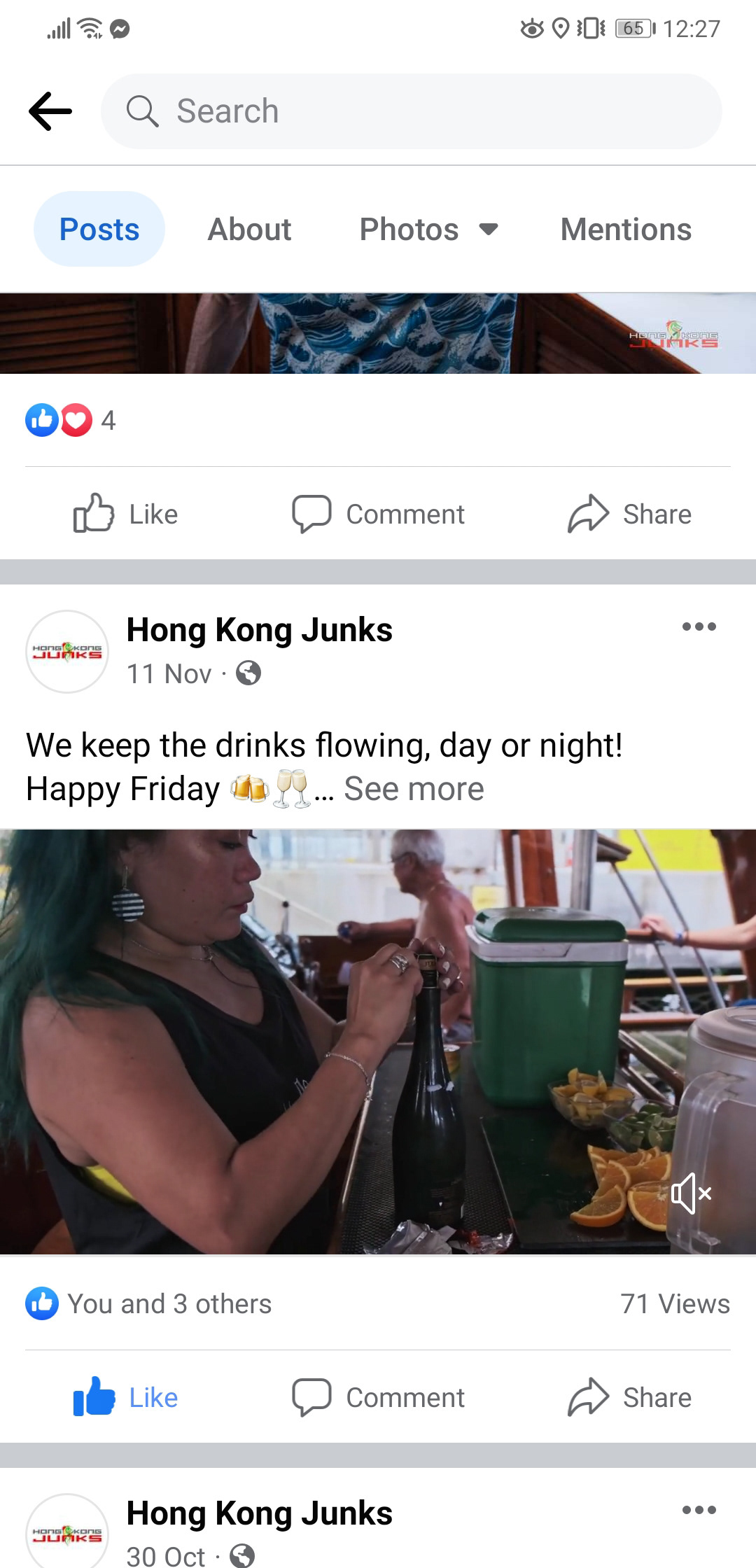Tap the back arrow icon
The width and height of the screenshot is (756, 1568).
point(50,111)
